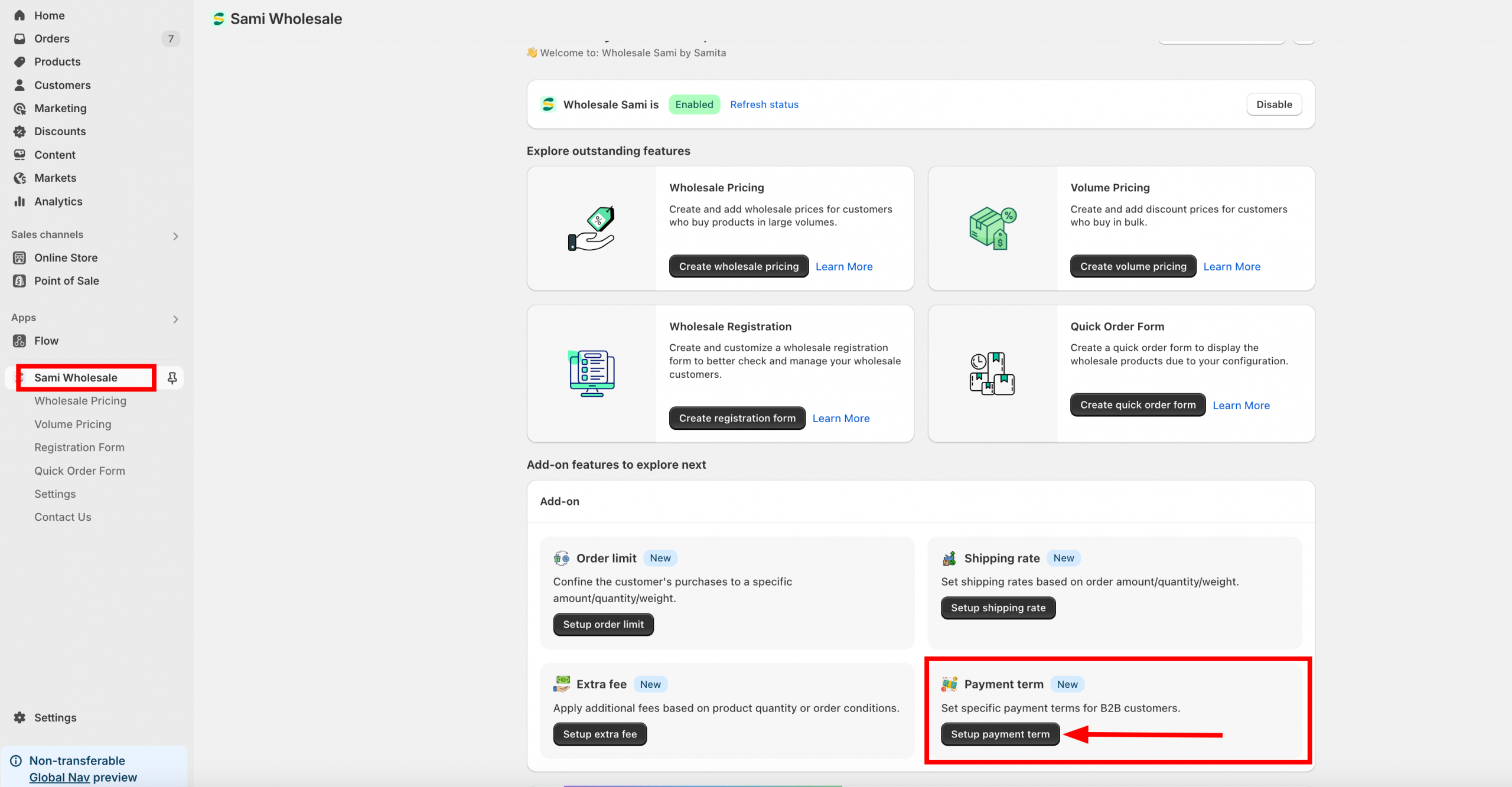Click Setup shipping rate button
1512x787 pixels.
pyautogui.click(x=998, y=608)
